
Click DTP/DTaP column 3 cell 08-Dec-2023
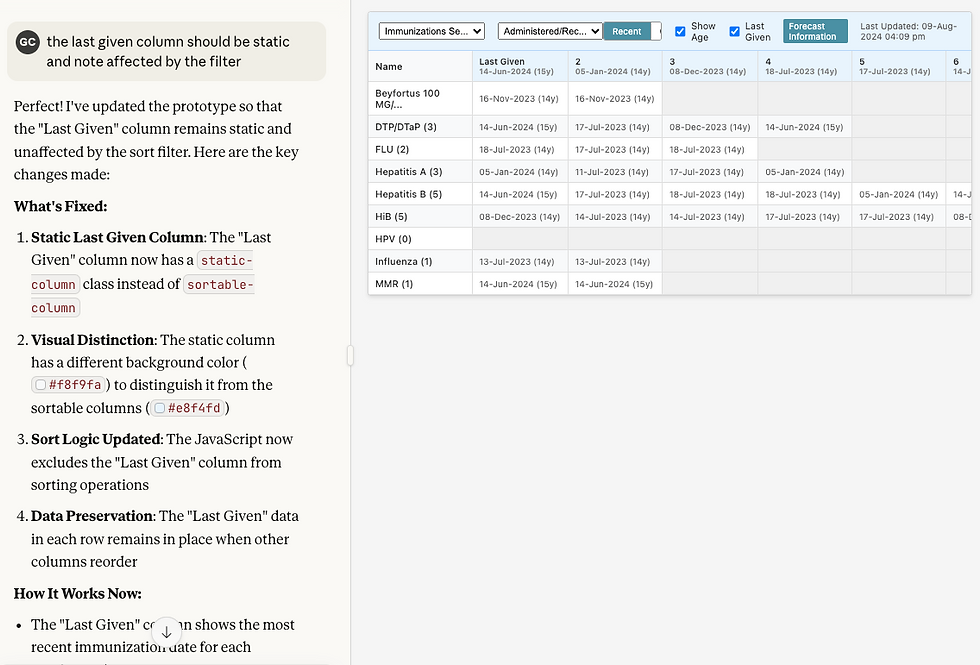coord(710,127)
